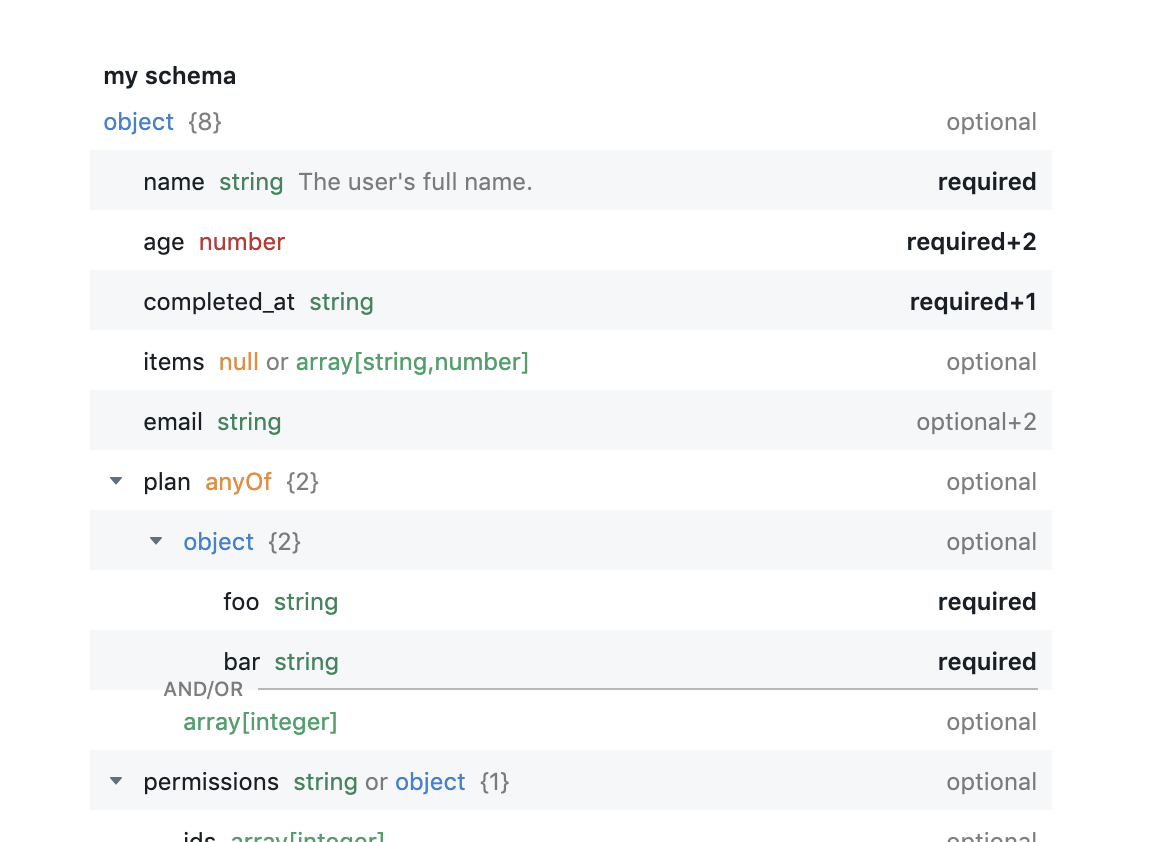Screen dimensions: 1154x842
Task: Click the 'optional+2' badge on email
Action: point(976,422)
